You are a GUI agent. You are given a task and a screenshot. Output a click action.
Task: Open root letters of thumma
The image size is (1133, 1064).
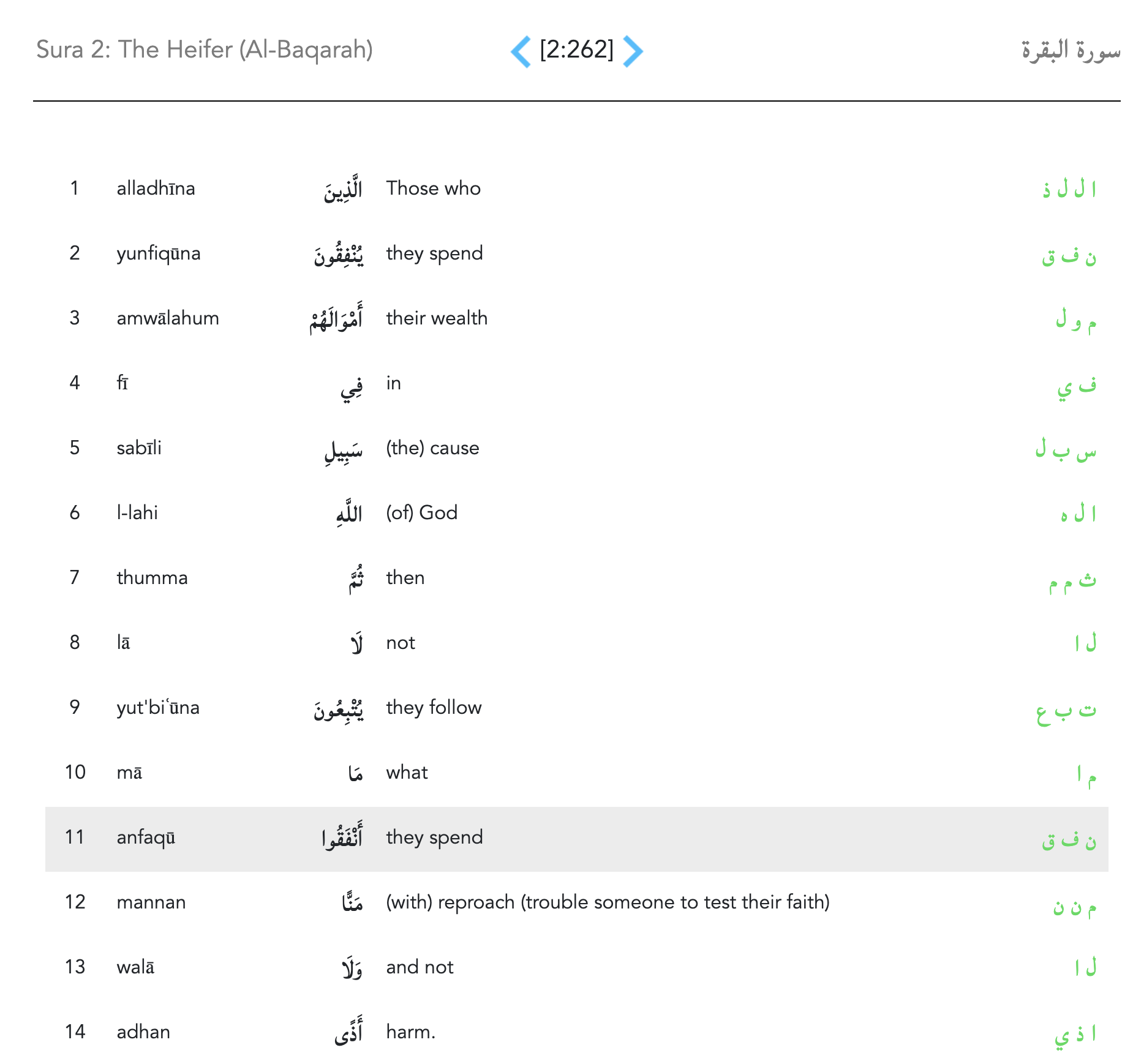pyautogui.click(x=1072, y=580)
